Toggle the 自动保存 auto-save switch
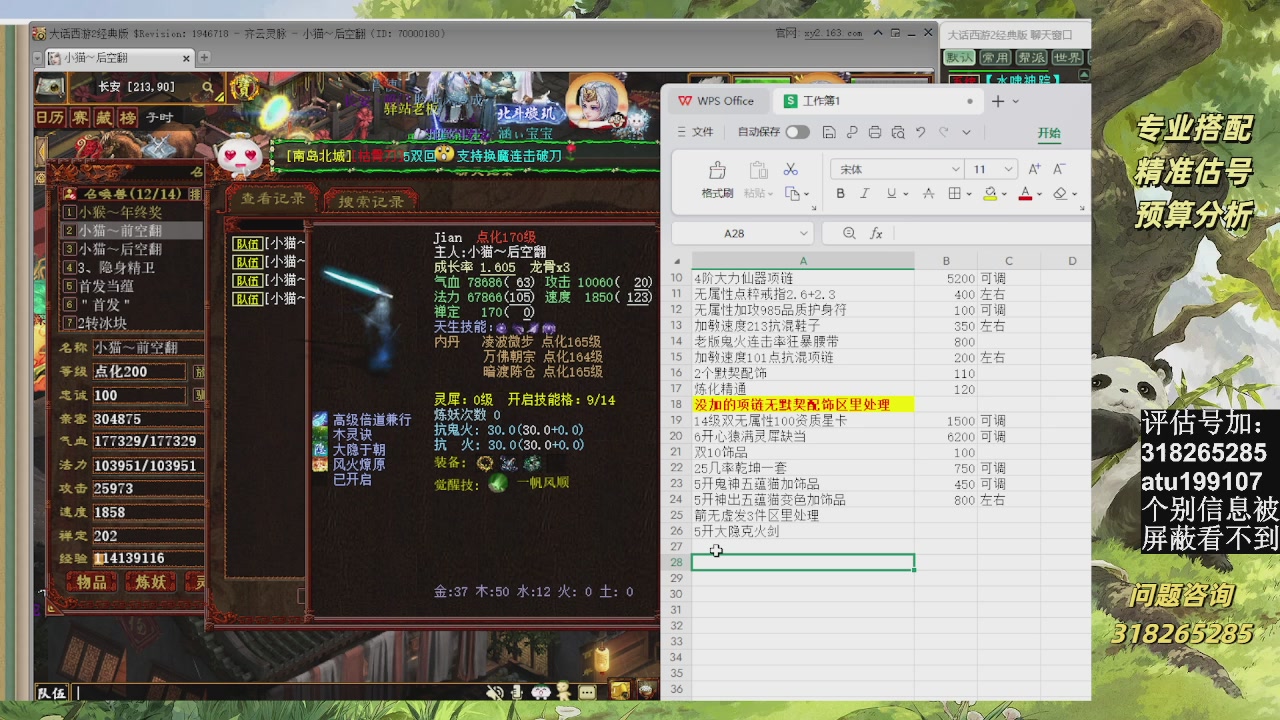This screenshot has height=720, width=1280. coord(797,132)
